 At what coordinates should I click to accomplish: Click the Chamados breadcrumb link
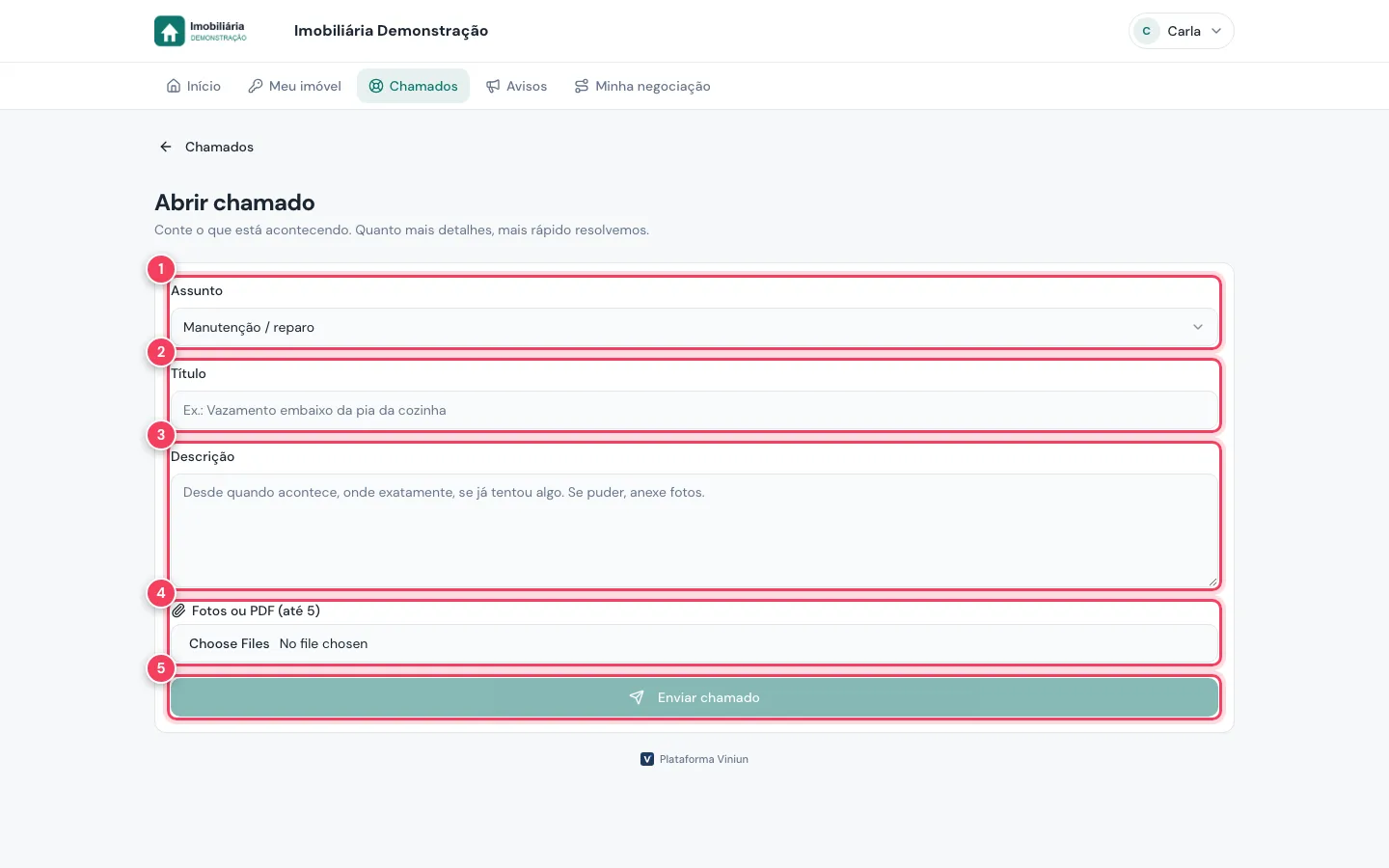219,147
